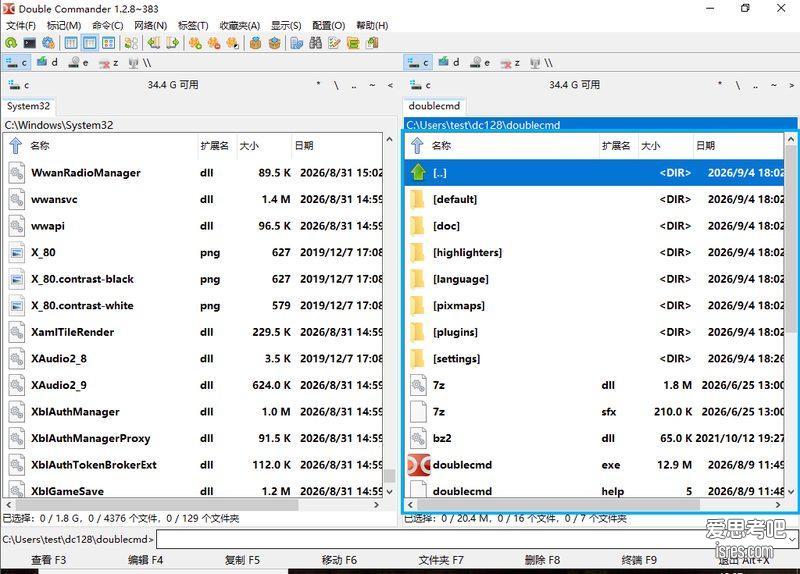Viewport: 800px width, 574px height.
Task: Click the invert selection toolbar icon
Action: click(x=233, y=43)
